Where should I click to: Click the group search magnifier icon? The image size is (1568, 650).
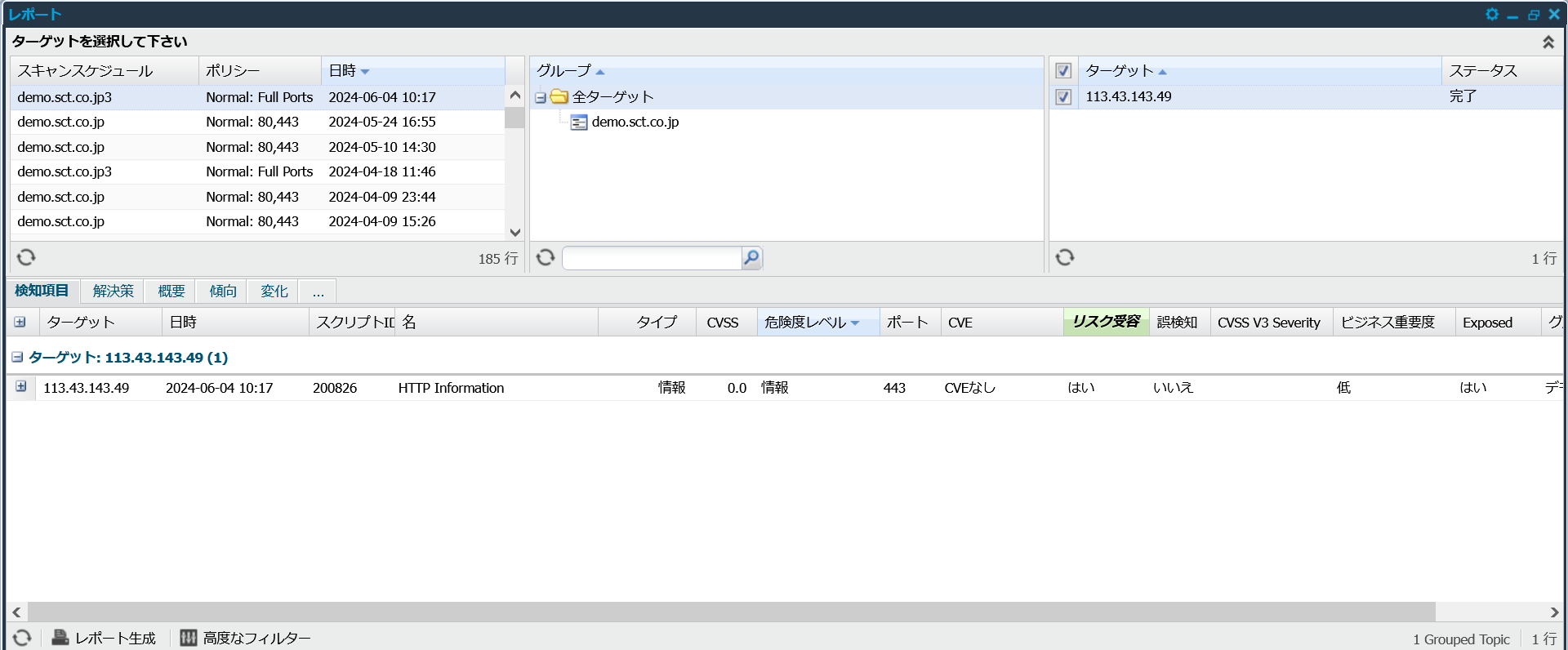tap(751, 258)
